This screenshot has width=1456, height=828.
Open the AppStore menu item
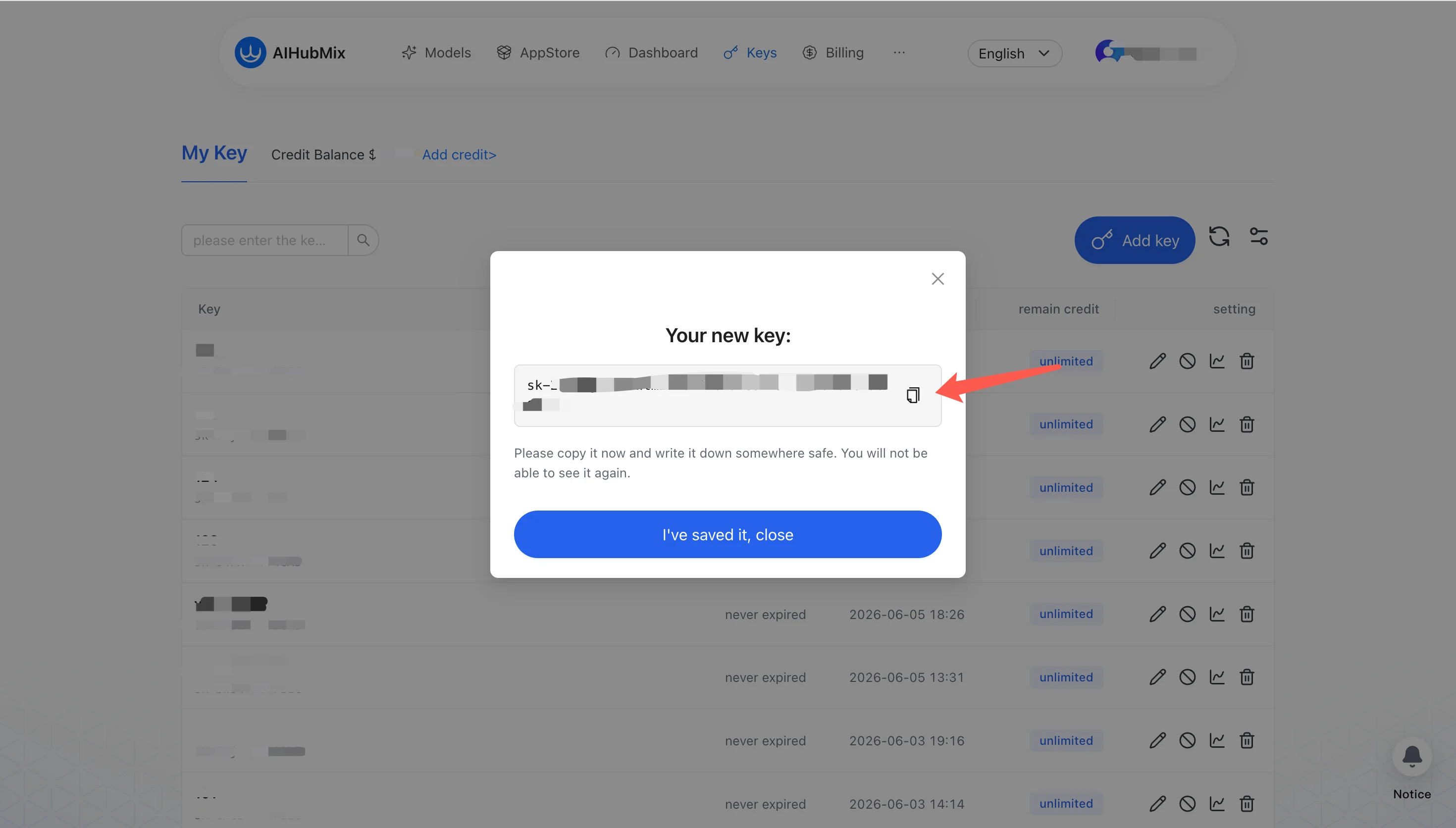point(538,53)
